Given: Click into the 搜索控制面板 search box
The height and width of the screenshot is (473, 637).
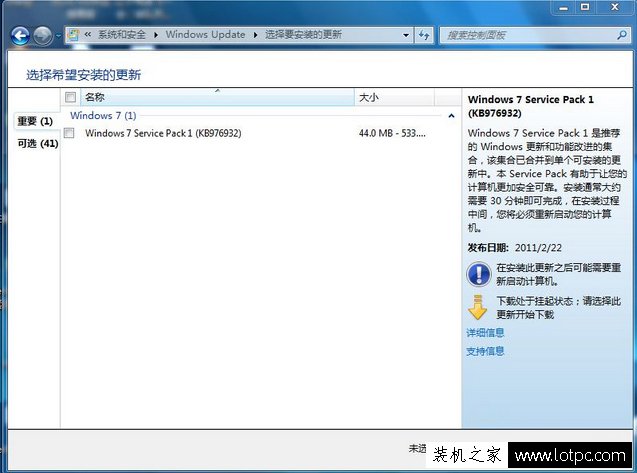Looking at the screenshot, I should coord(525,35).
